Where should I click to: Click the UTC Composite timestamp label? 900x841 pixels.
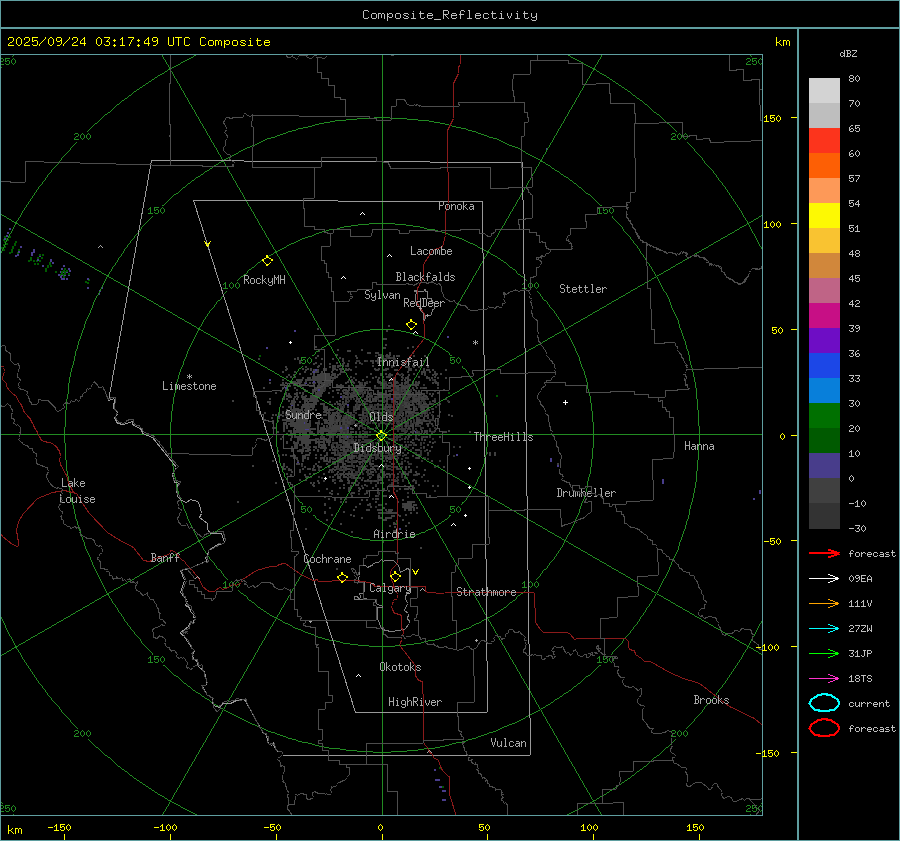coord(138,41)
